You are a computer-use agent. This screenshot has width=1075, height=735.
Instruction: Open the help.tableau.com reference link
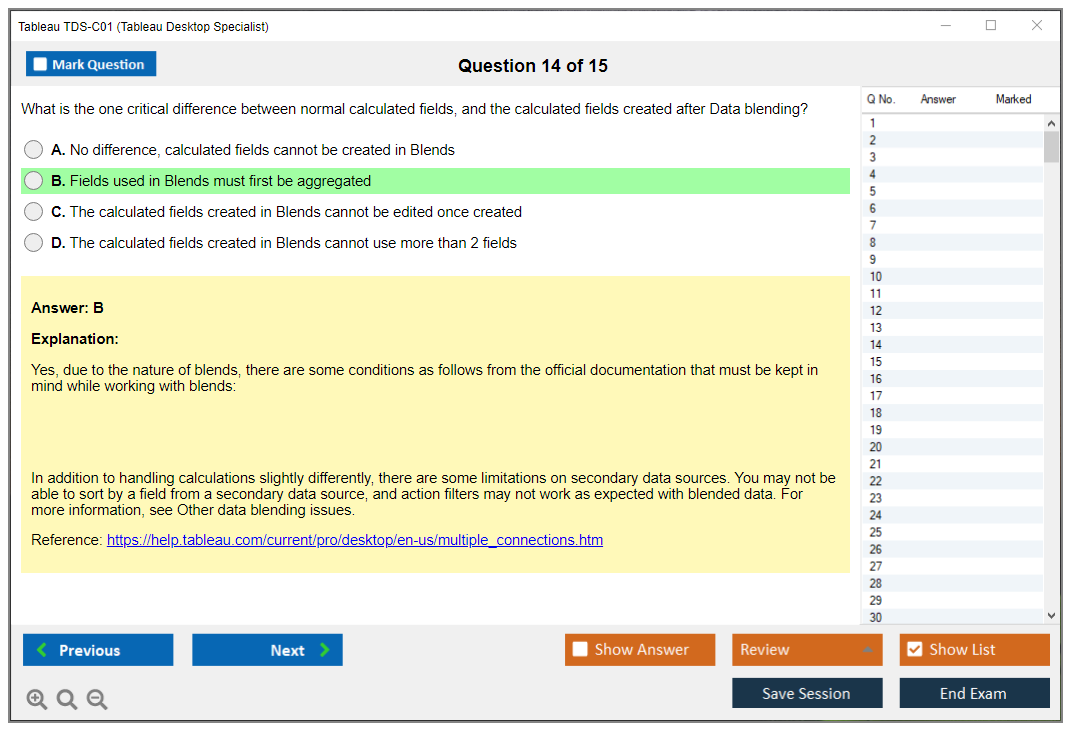pos(354,540)
